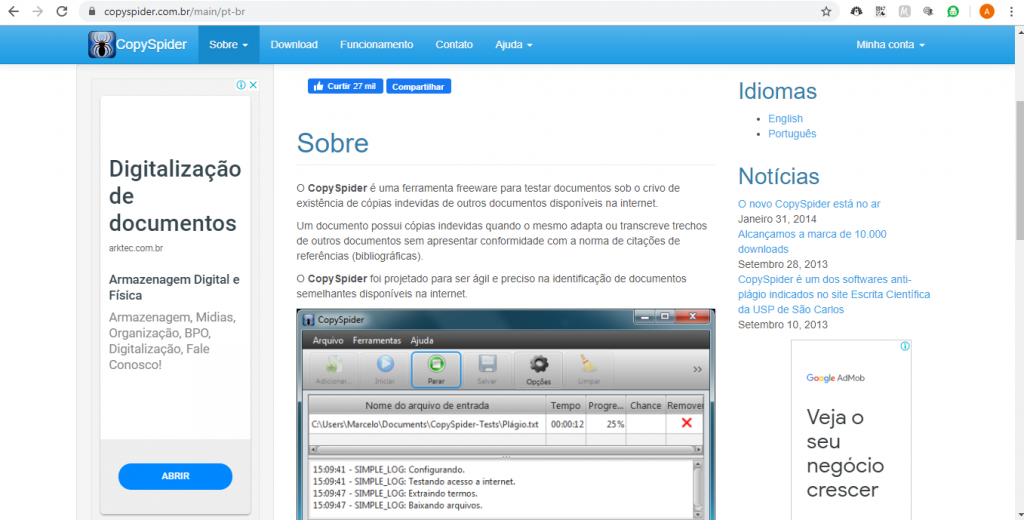1024x520 pixels.
Task: Select the Português language link
Action: (792, 133)
